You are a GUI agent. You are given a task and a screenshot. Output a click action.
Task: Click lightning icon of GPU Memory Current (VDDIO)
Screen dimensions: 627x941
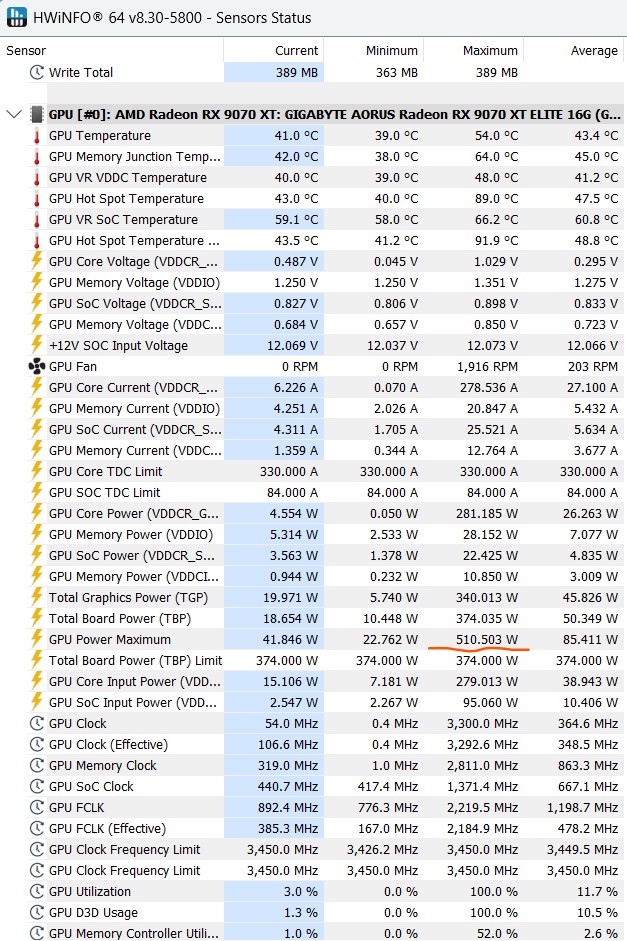(x=37, y=408)
